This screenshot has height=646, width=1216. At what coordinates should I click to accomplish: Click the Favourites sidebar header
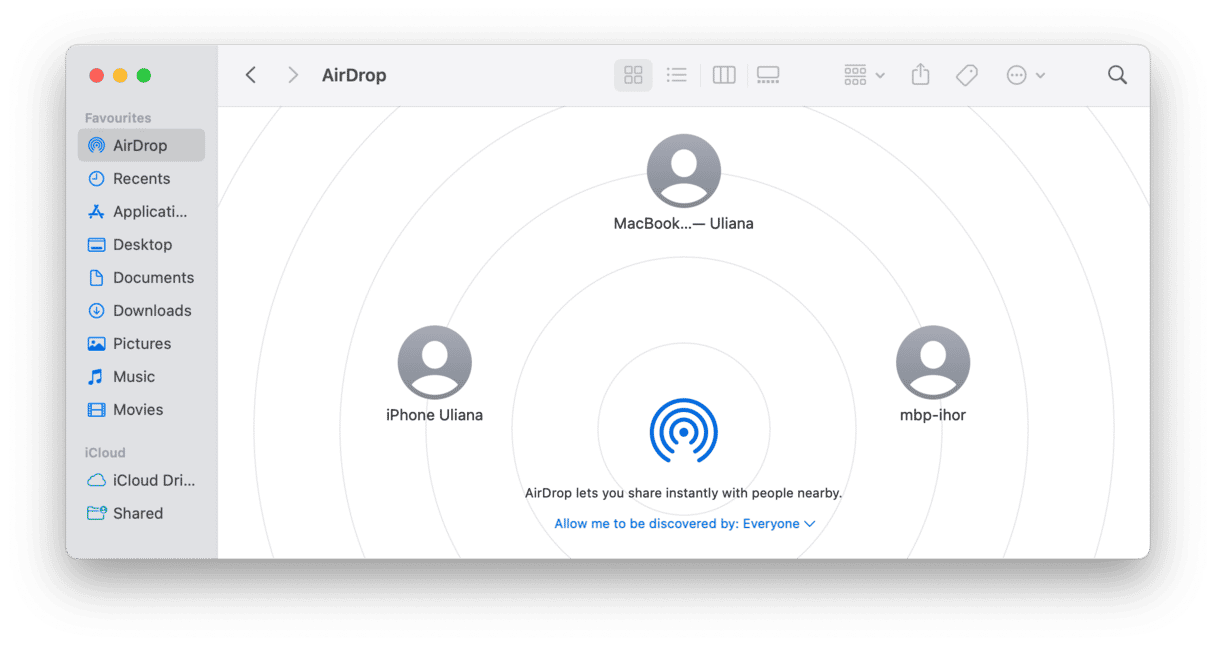coord(118,118)
